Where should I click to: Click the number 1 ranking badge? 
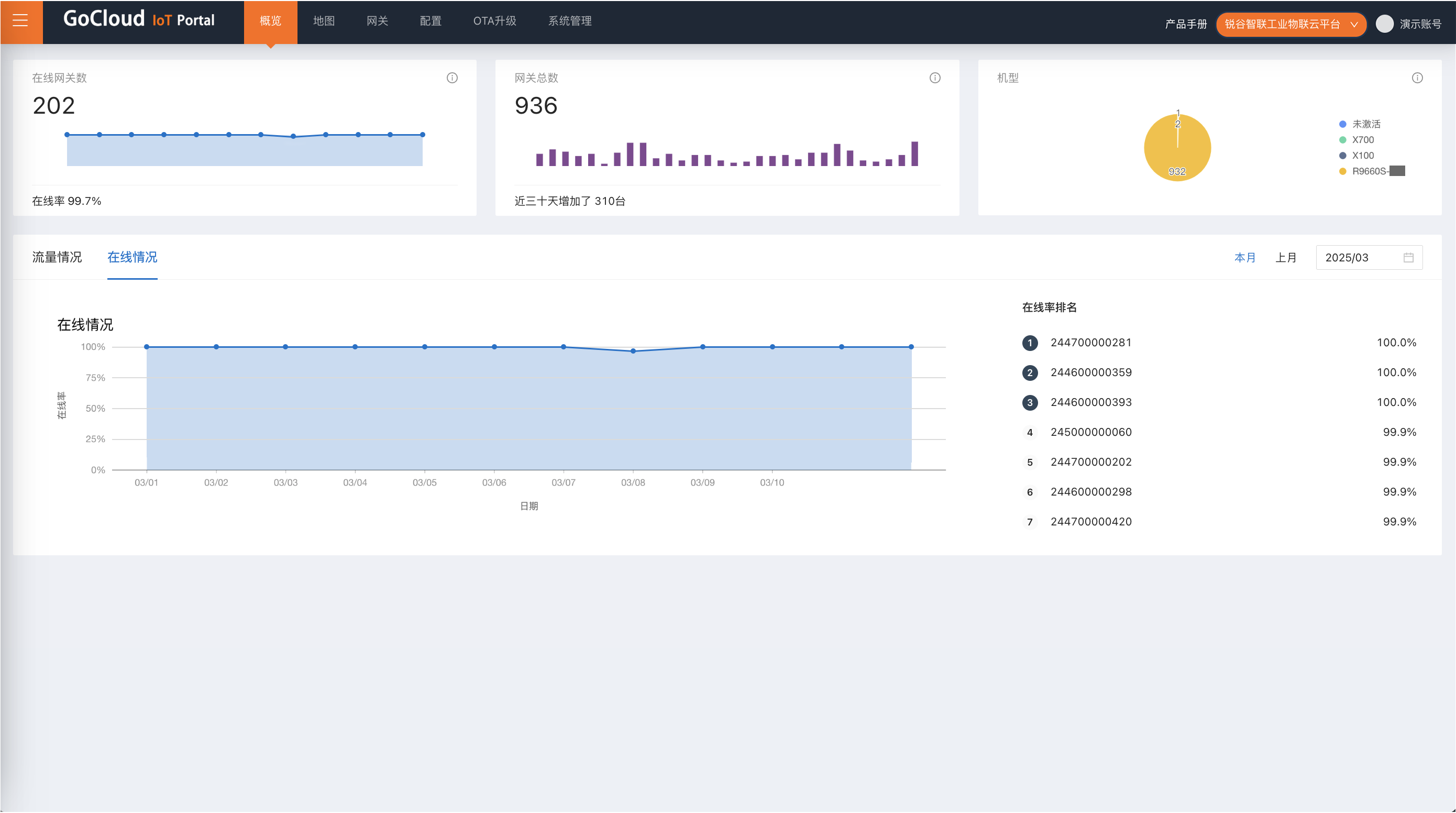(1030, 343)
